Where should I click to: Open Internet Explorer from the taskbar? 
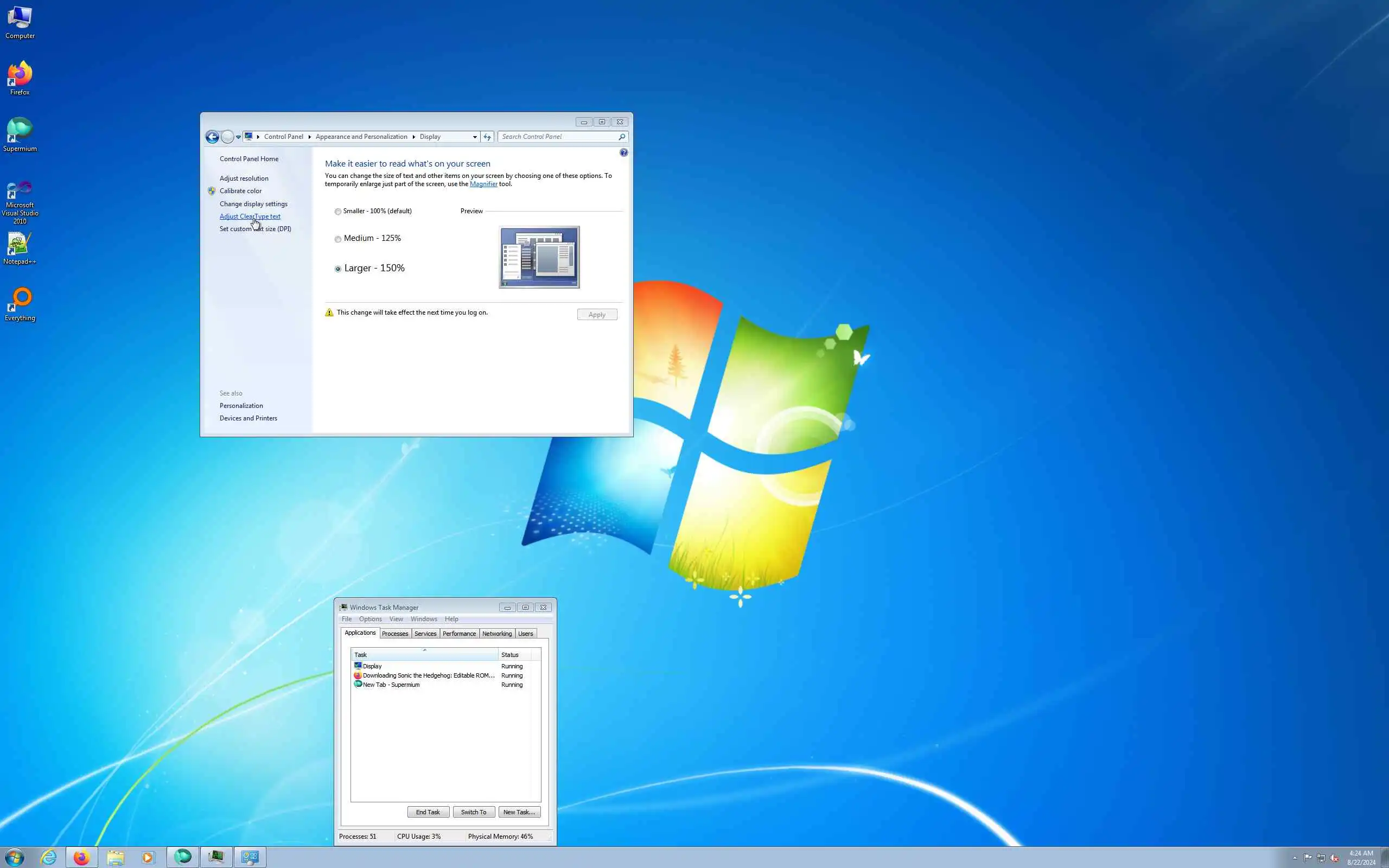point(49,857)
